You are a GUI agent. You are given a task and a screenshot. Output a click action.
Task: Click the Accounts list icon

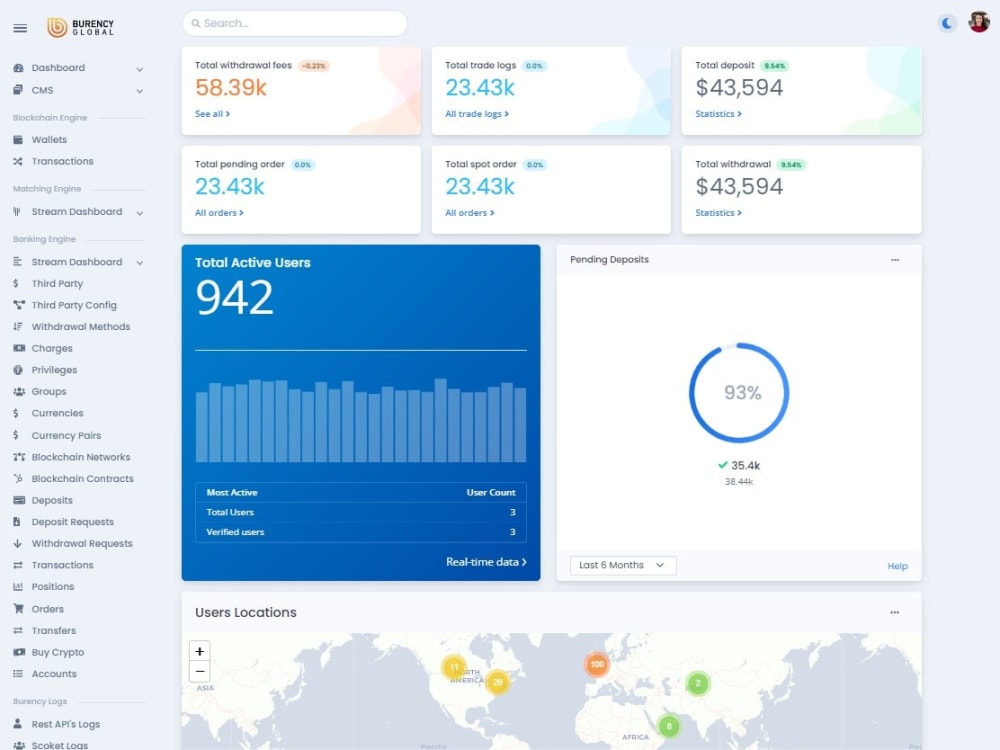coord(18,673)
